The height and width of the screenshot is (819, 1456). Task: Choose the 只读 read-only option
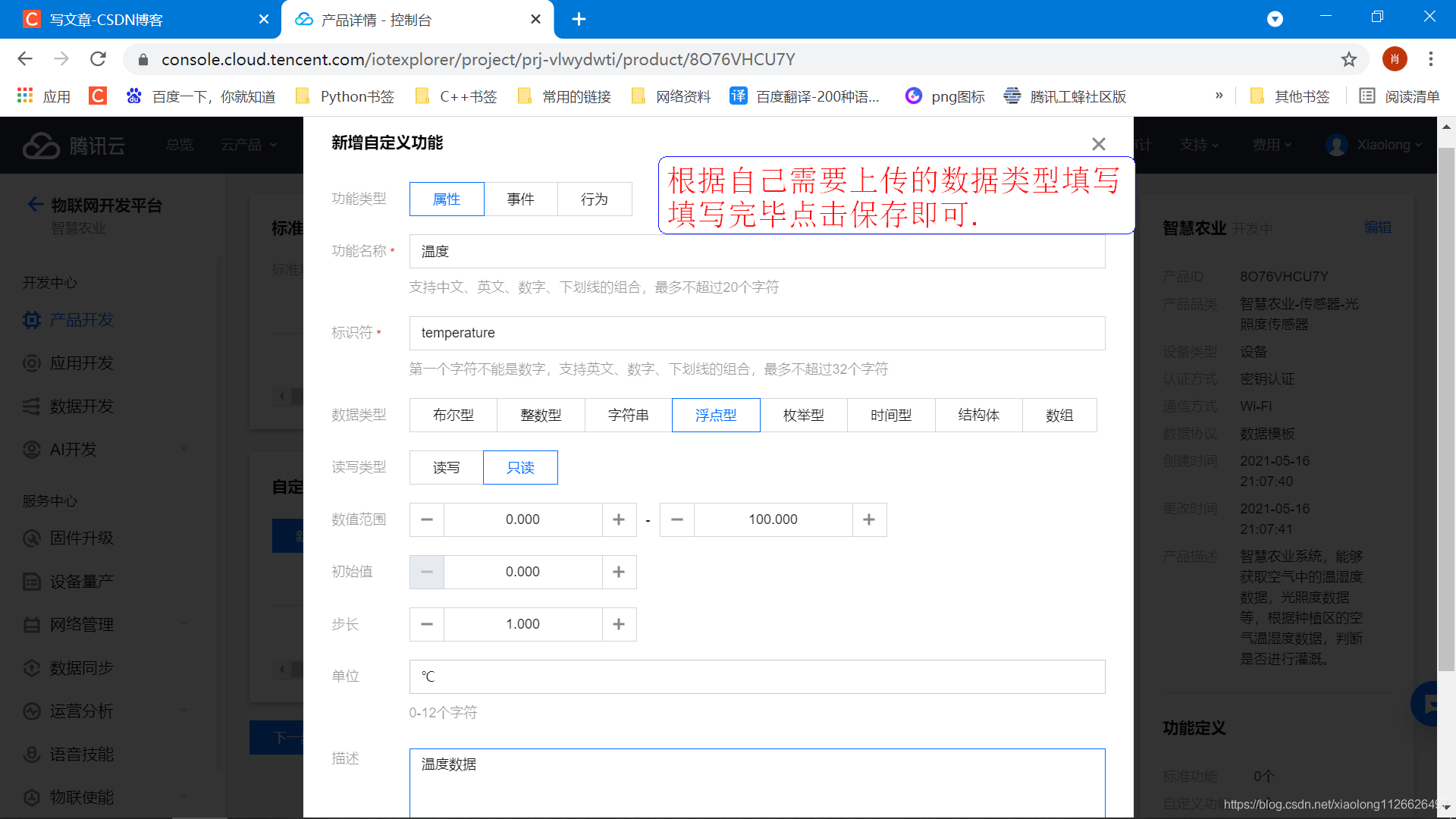click(520, 468)
